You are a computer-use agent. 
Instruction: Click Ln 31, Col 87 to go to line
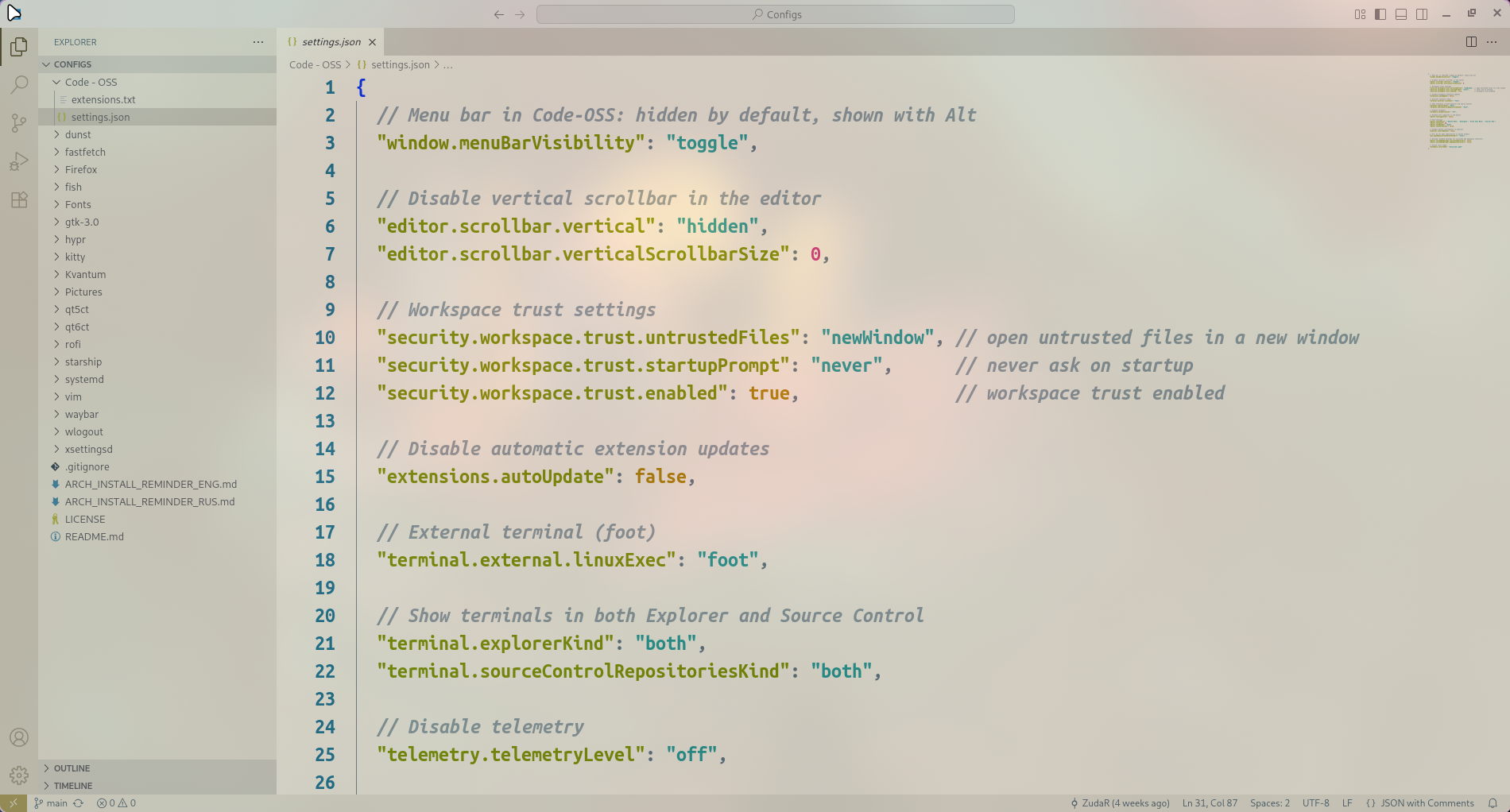pyautogui.click(x=1209, y=802)
